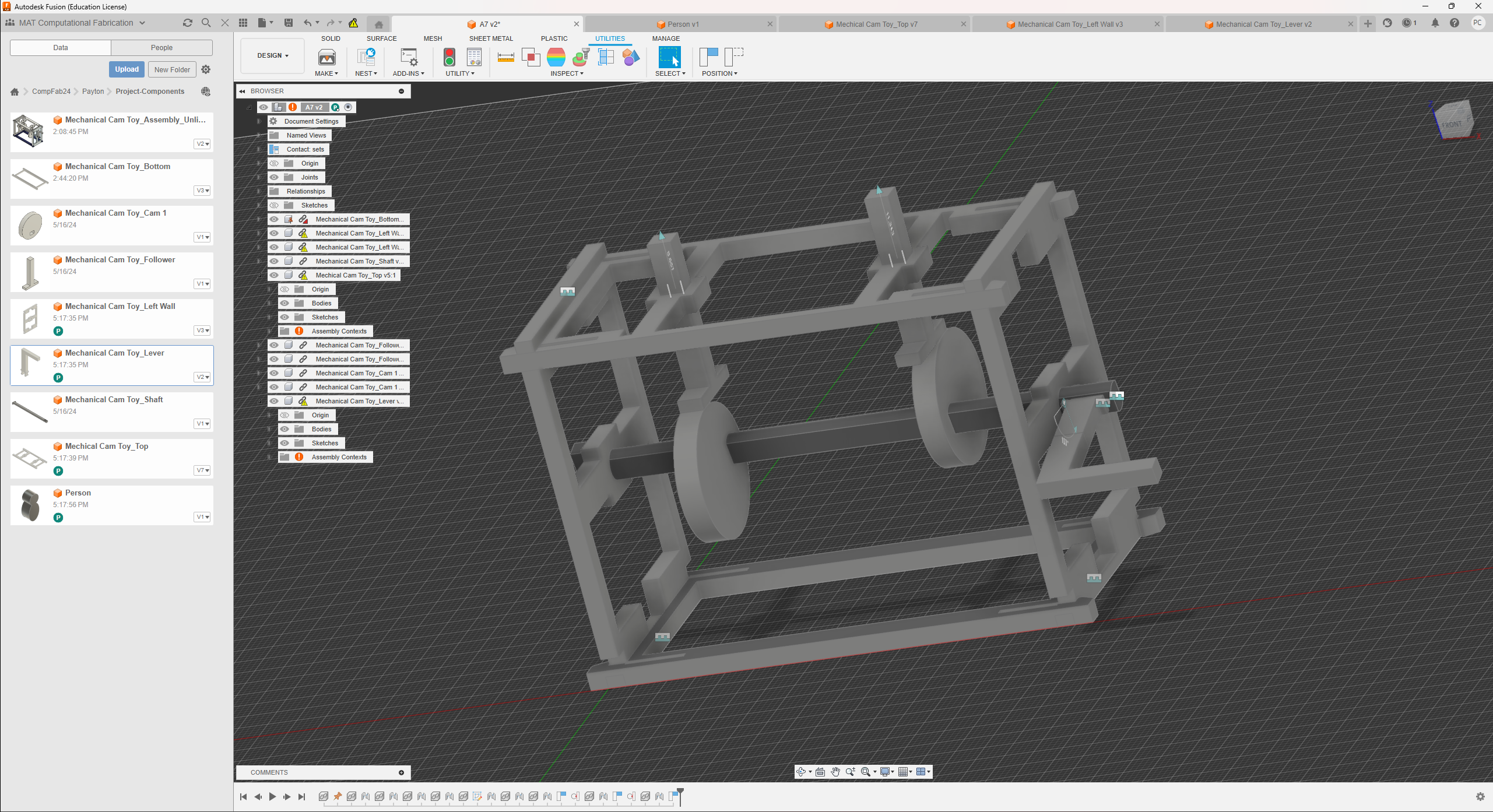Open the POSITION dropdown menu
Image resolution: width=1493 pixels, height=812 pixels.
(719, 73)
